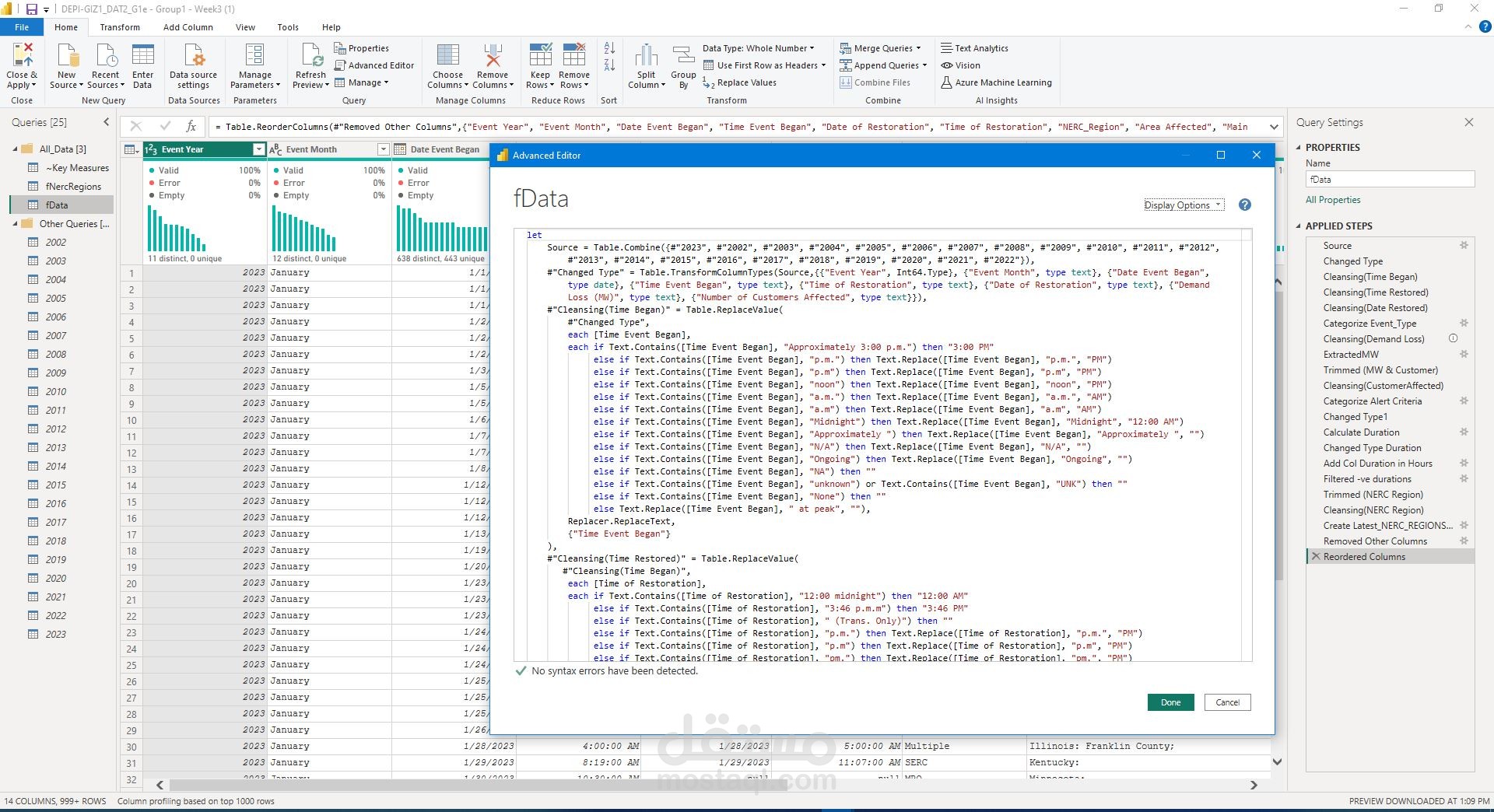Open Recent Sources icon

105,56
